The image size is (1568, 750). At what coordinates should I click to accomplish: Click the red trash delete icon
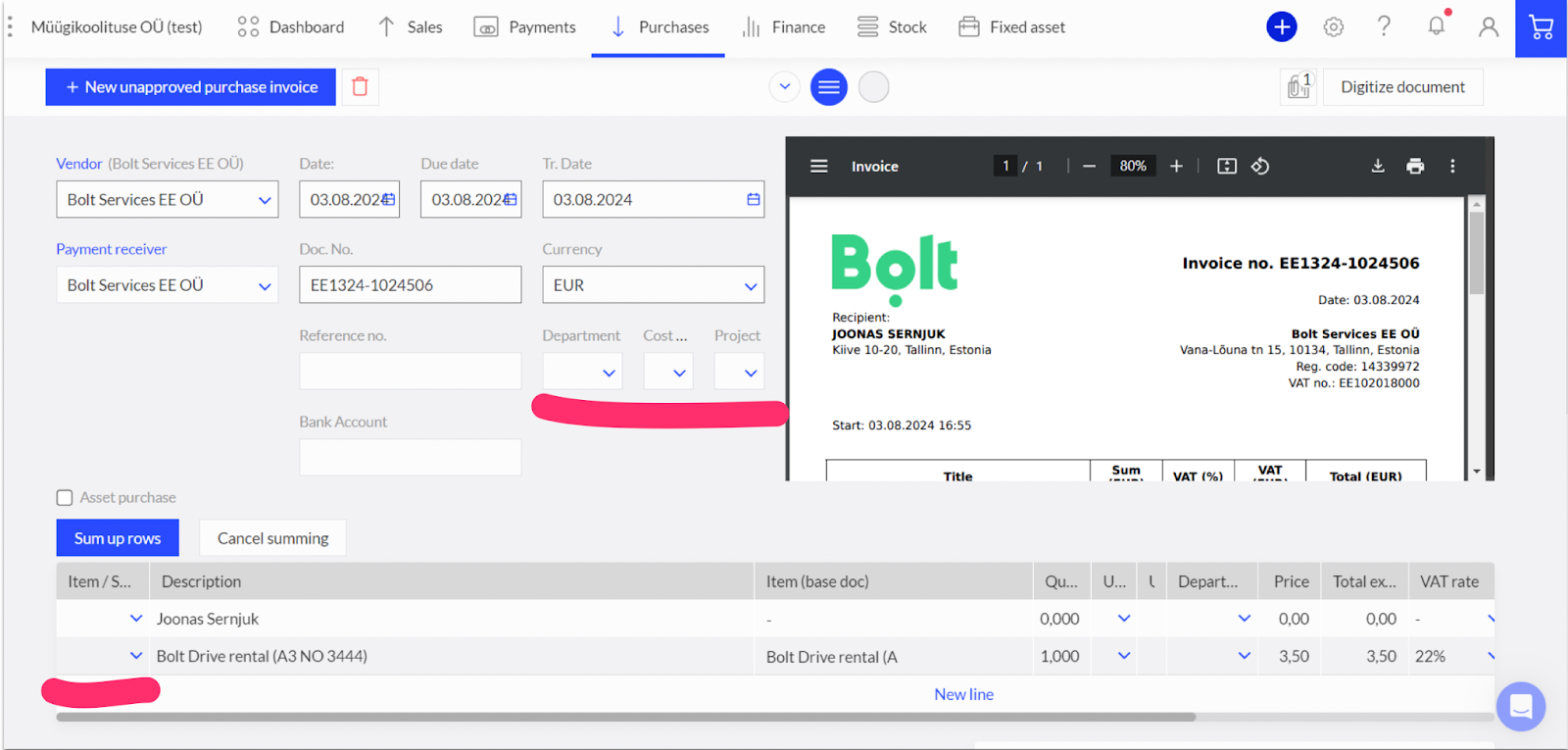(x=360, y=87)
